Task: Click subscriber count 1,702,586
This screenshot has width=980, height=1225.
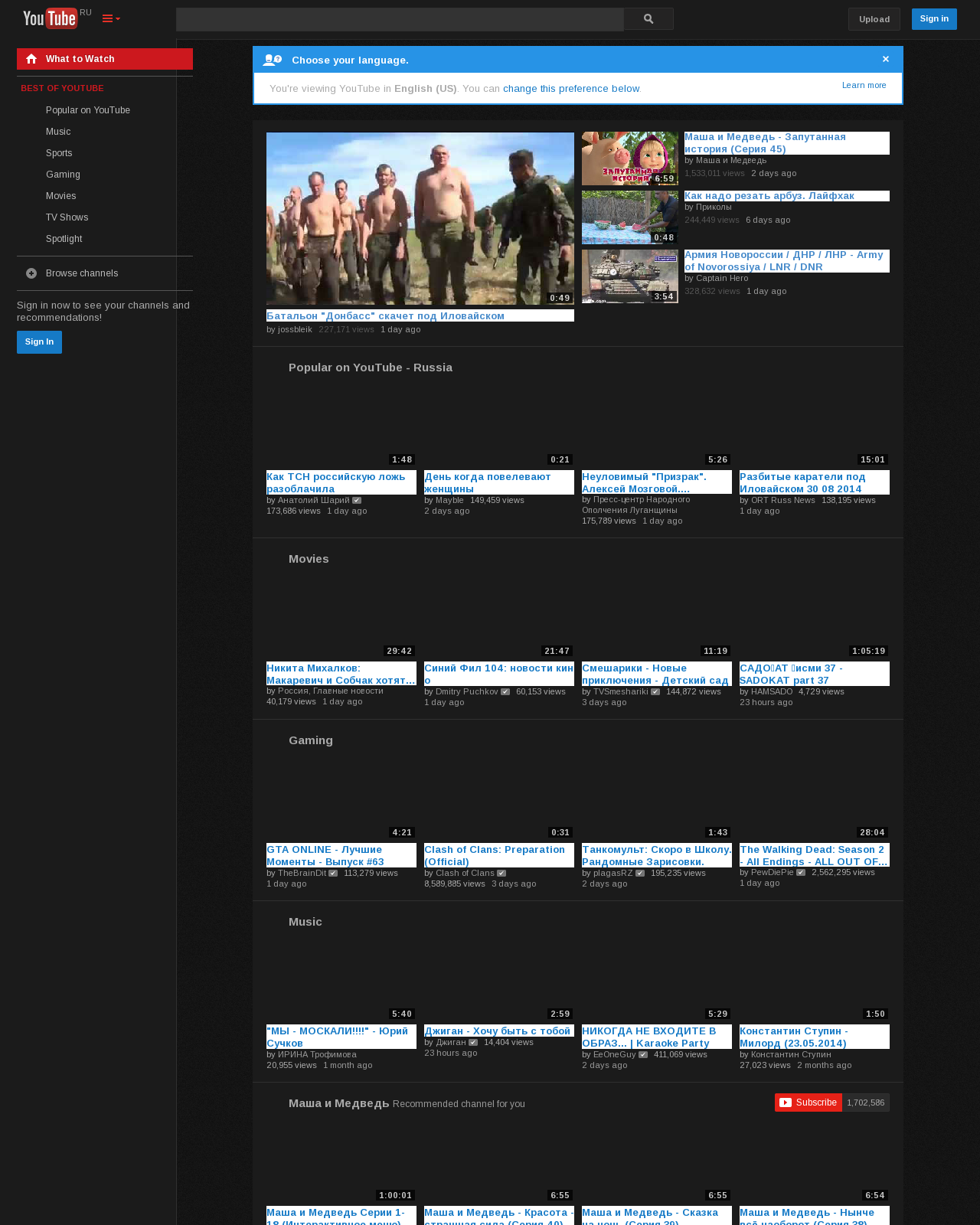Action: (x=866, y=1102)
